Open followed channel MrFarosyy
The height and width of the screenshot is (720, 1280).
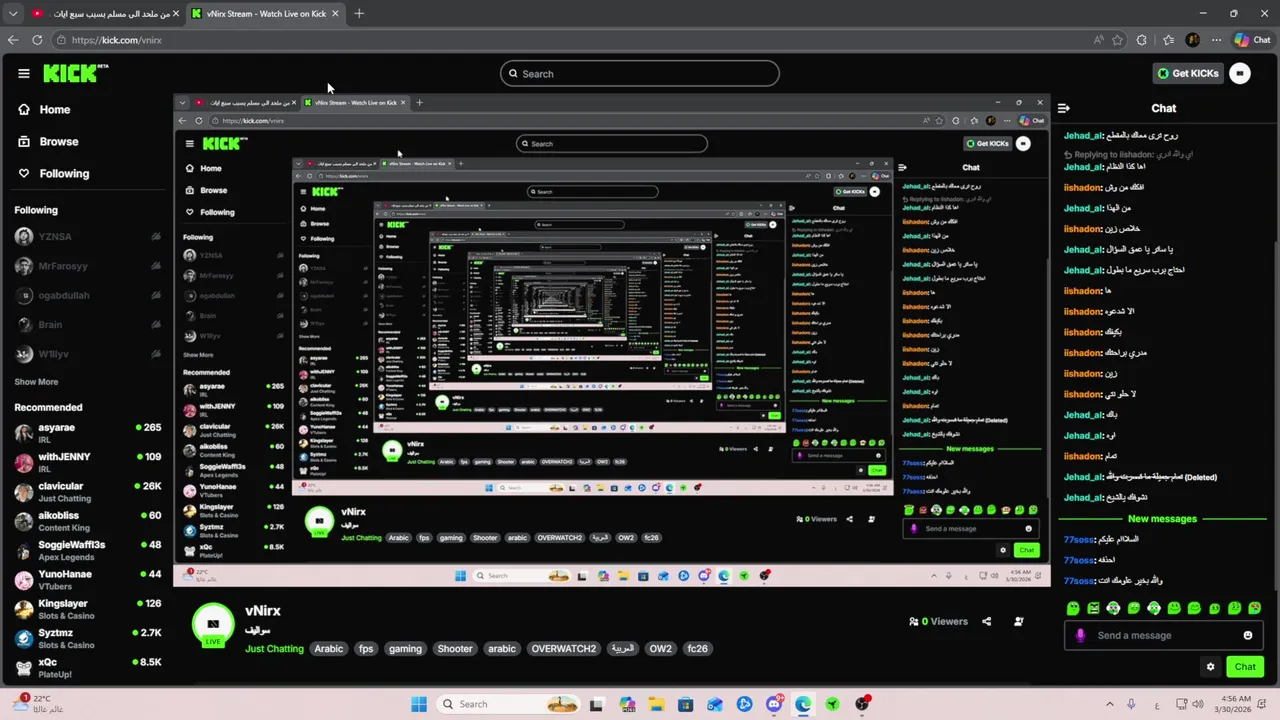click(88, 266)
